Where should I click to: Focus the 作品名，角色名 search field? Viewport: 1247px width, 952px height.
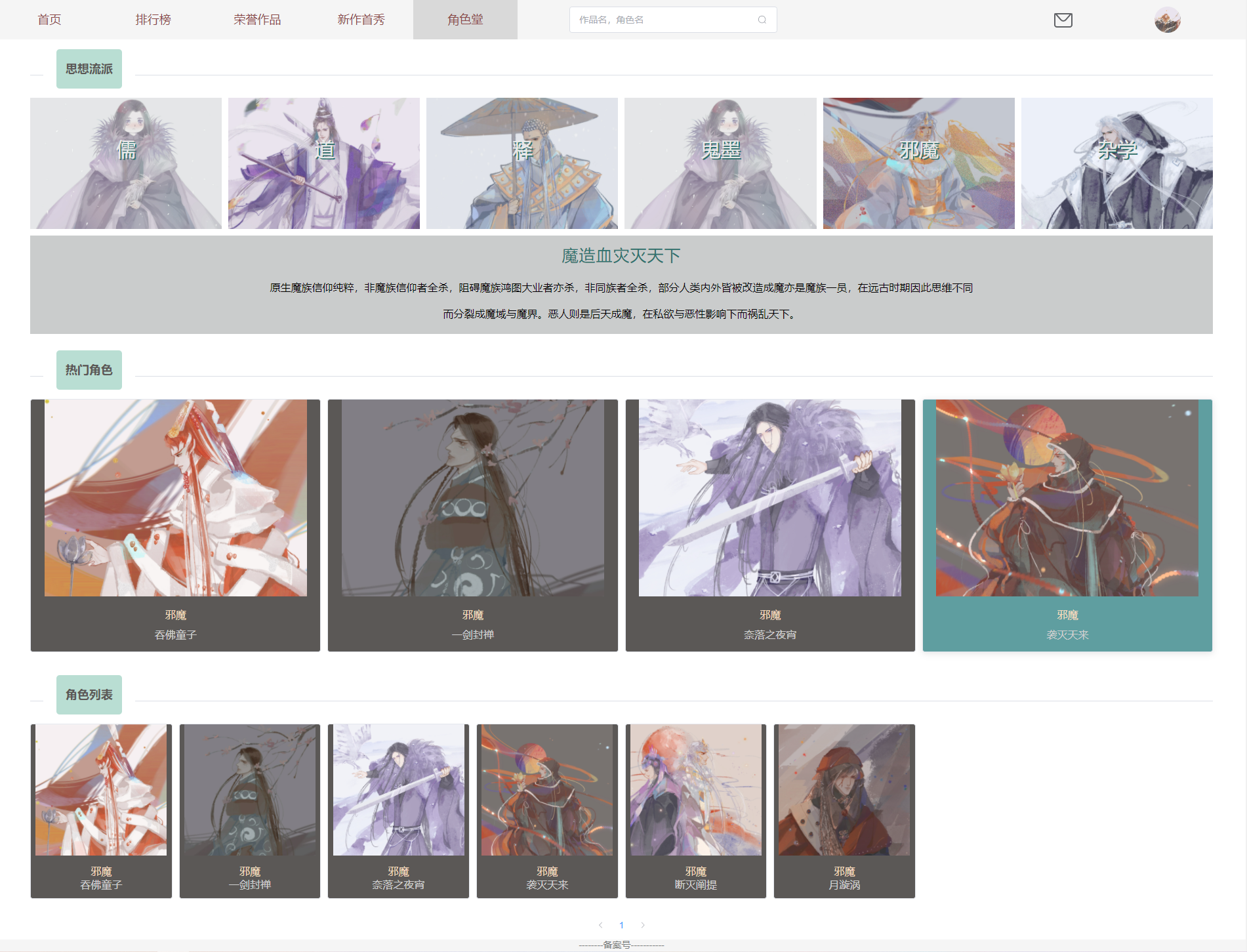click(673, 20)
